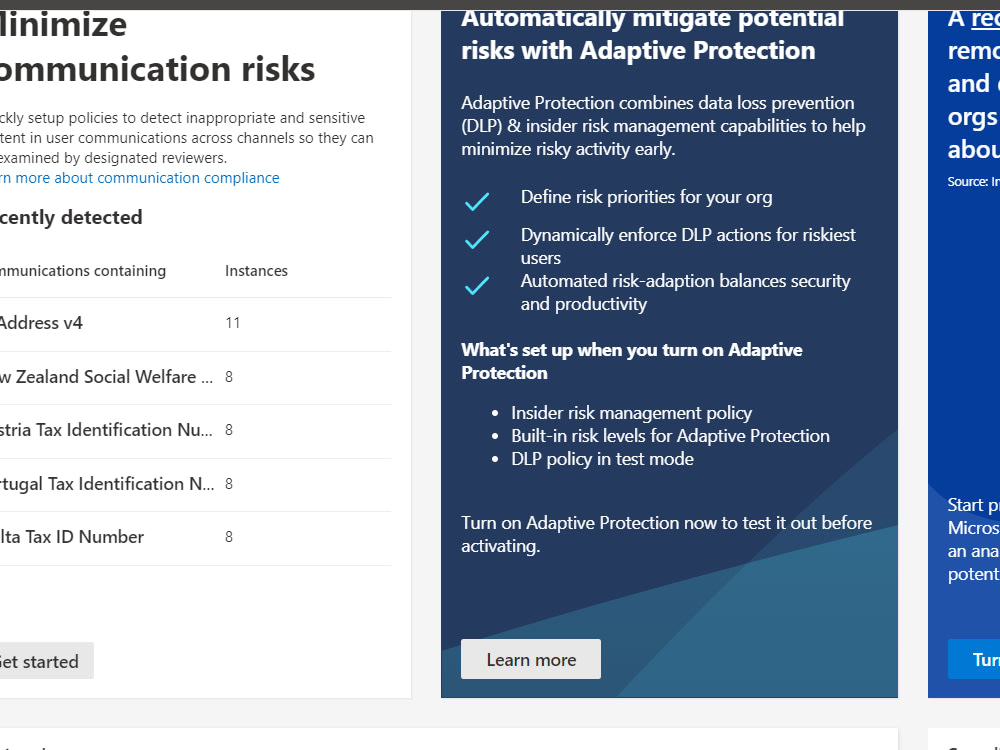Click "Learn more" on Adaptive Protection card
Screen dimensions: 1000x750
pyautogui.click(x=530, y=659)
